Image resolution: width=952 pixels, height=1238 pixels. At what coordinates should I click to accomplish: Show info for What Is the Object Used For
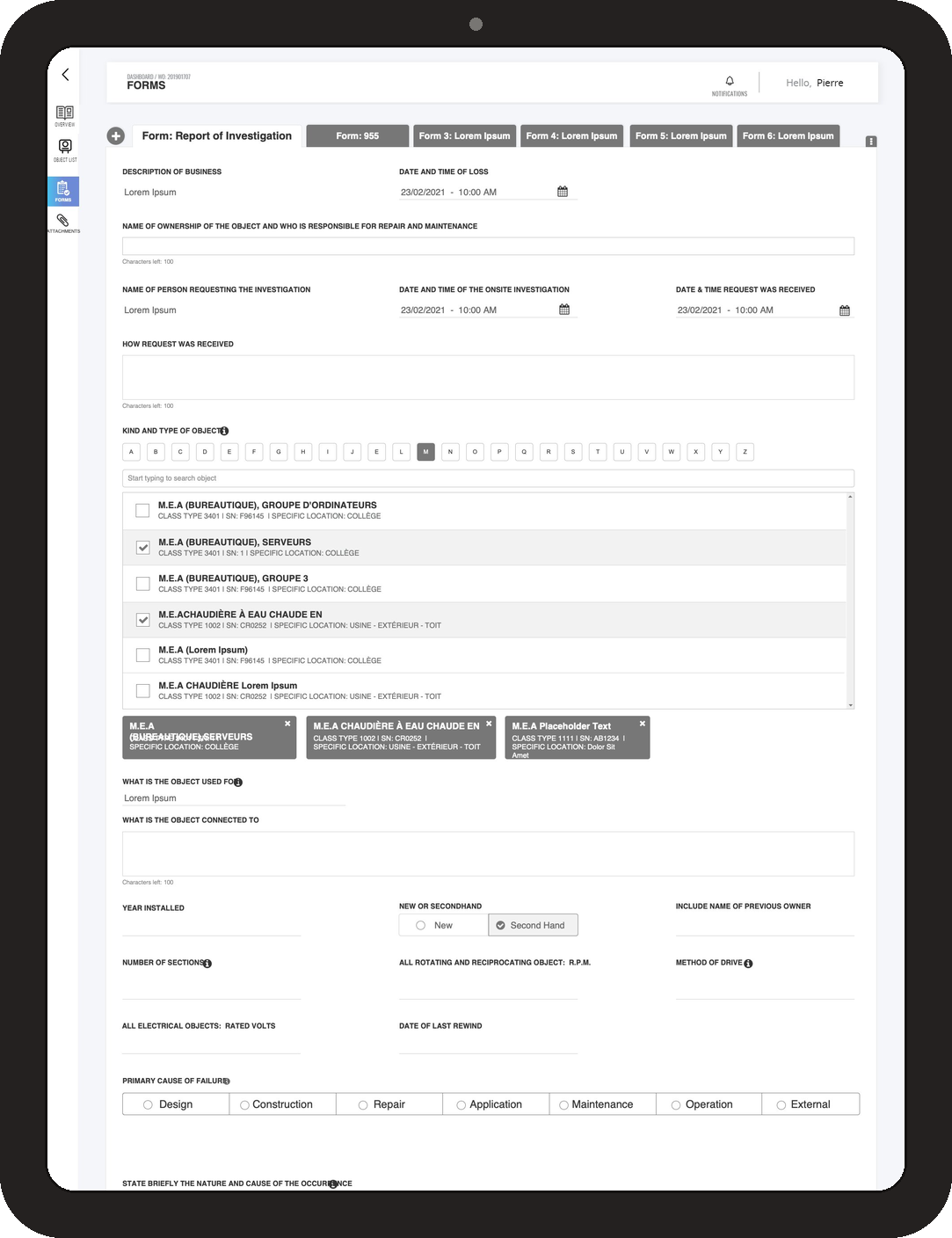[238, 782]
